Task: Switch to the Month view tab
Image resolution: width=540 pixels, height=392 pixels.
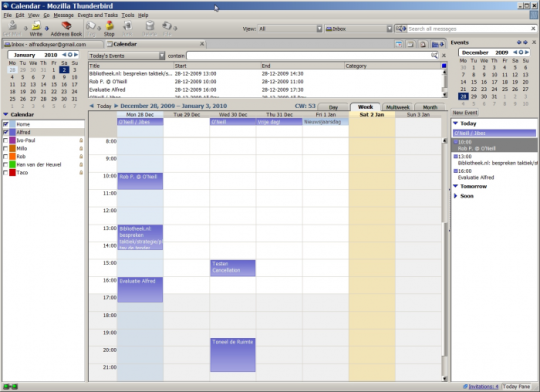Action: (x=430, y=107)
